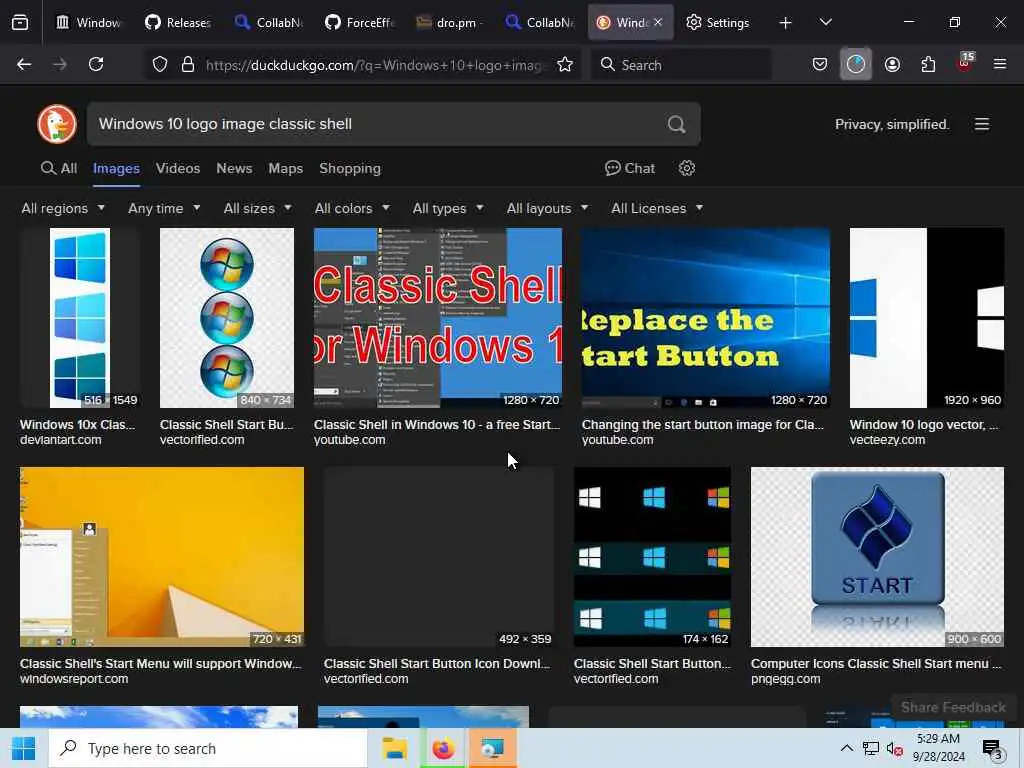Open the Extensions puzzle icon
1024x768 pixels.
928,64
